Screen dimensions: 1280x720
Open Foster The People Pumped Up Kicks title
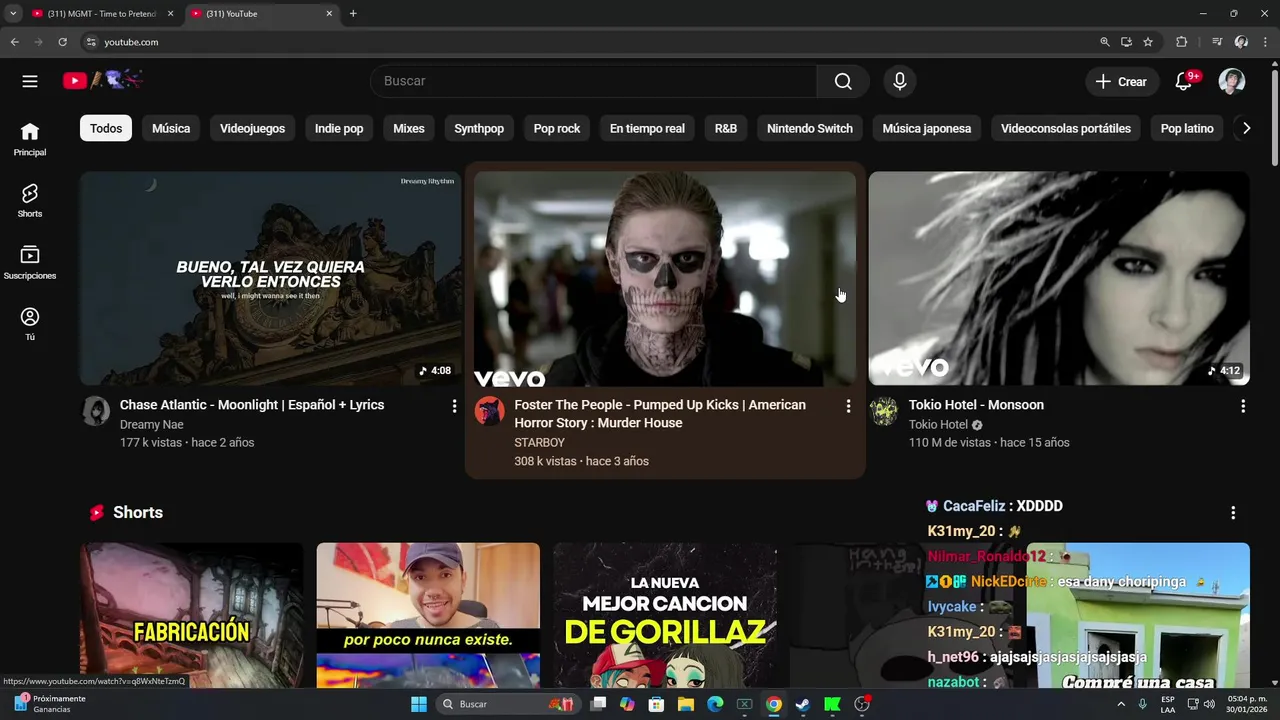[x=660, y=414]
